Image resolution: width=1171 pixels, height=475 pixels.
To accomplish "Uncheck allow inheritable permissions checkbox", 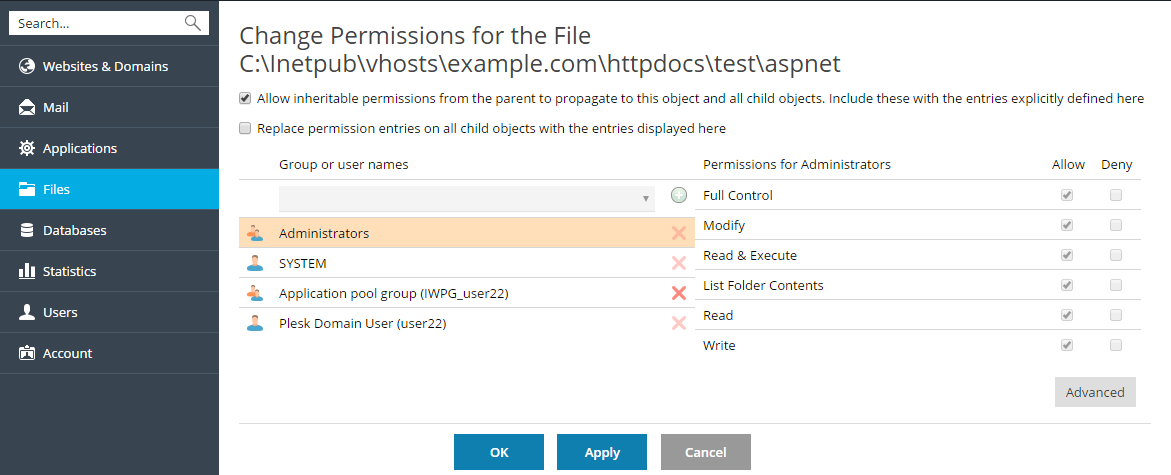I will pos(245,99).
